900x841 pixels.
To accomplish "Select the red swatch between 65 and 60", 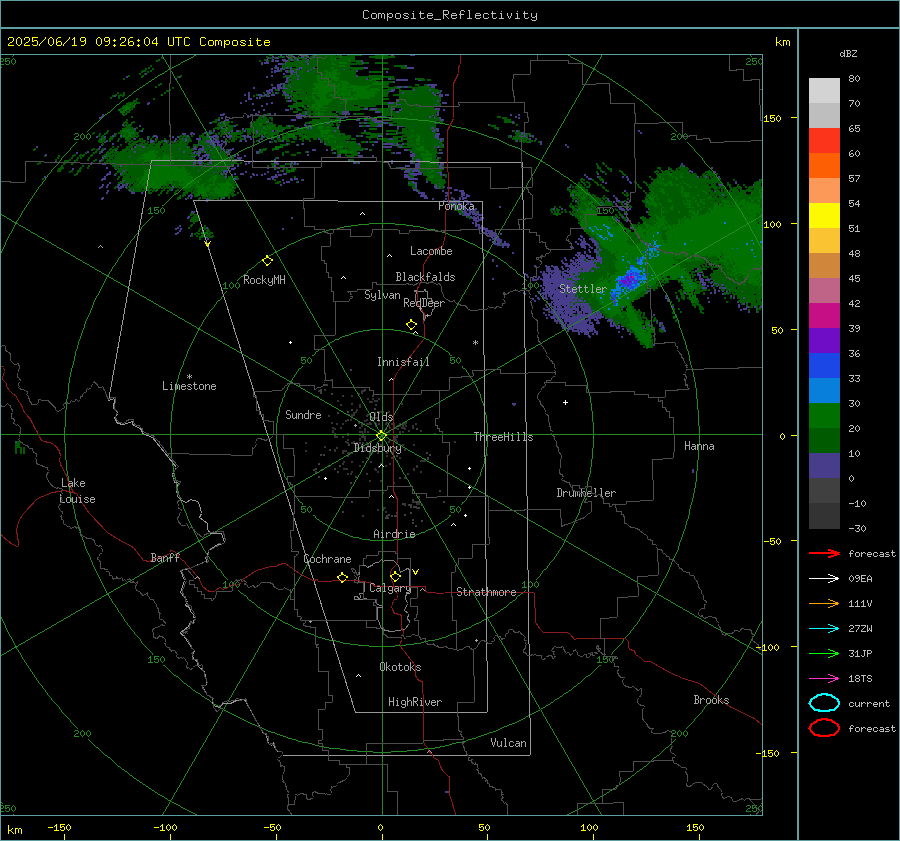I will 824,140.
